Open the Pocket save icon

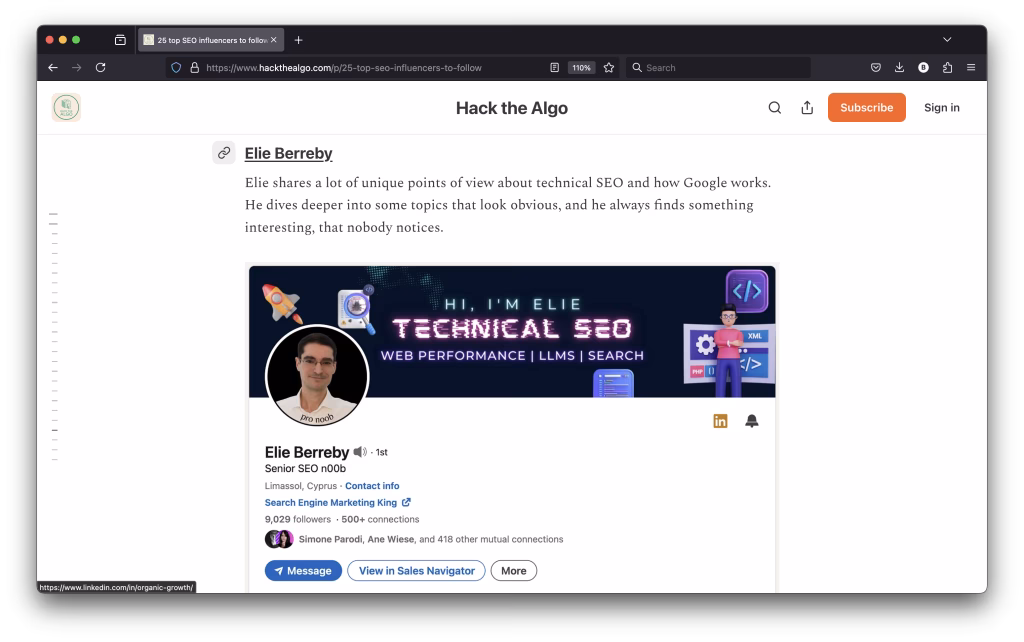pos(876,67)
